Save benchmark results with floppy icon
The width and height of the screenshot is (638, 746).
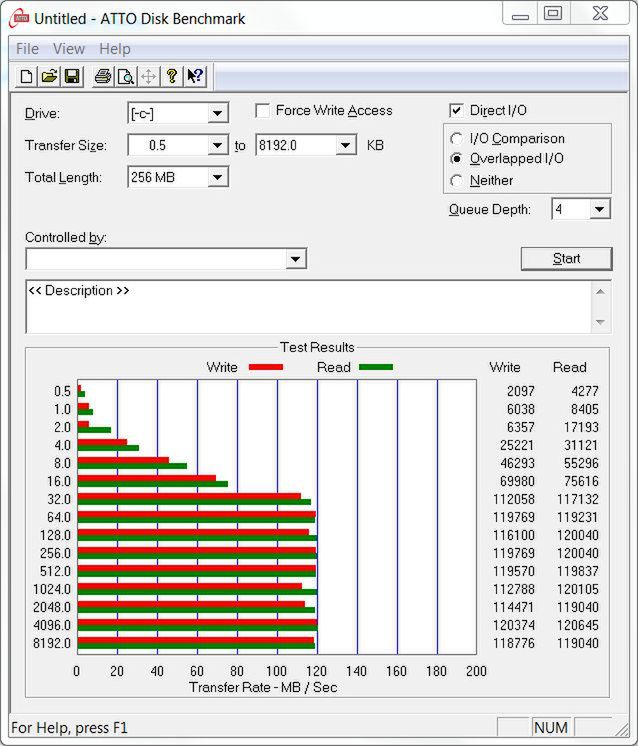[72, 77]
